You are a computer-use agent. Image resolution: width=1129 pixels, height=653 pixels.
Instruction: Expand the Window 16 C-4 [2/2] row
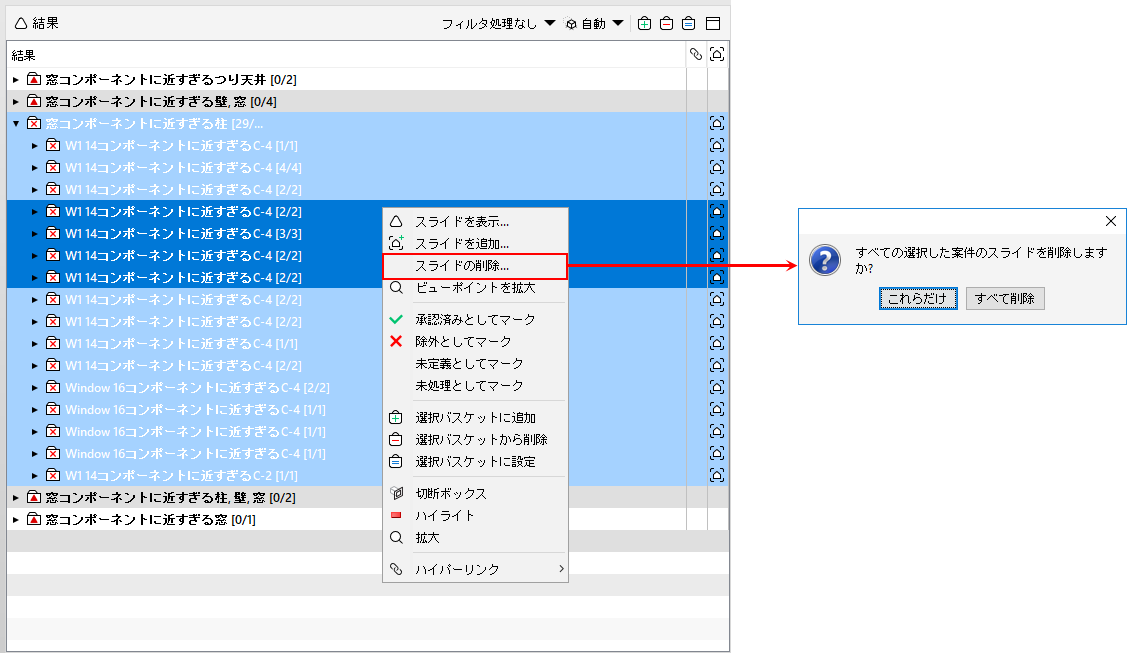pyautogui.click(x=35, y=387)
